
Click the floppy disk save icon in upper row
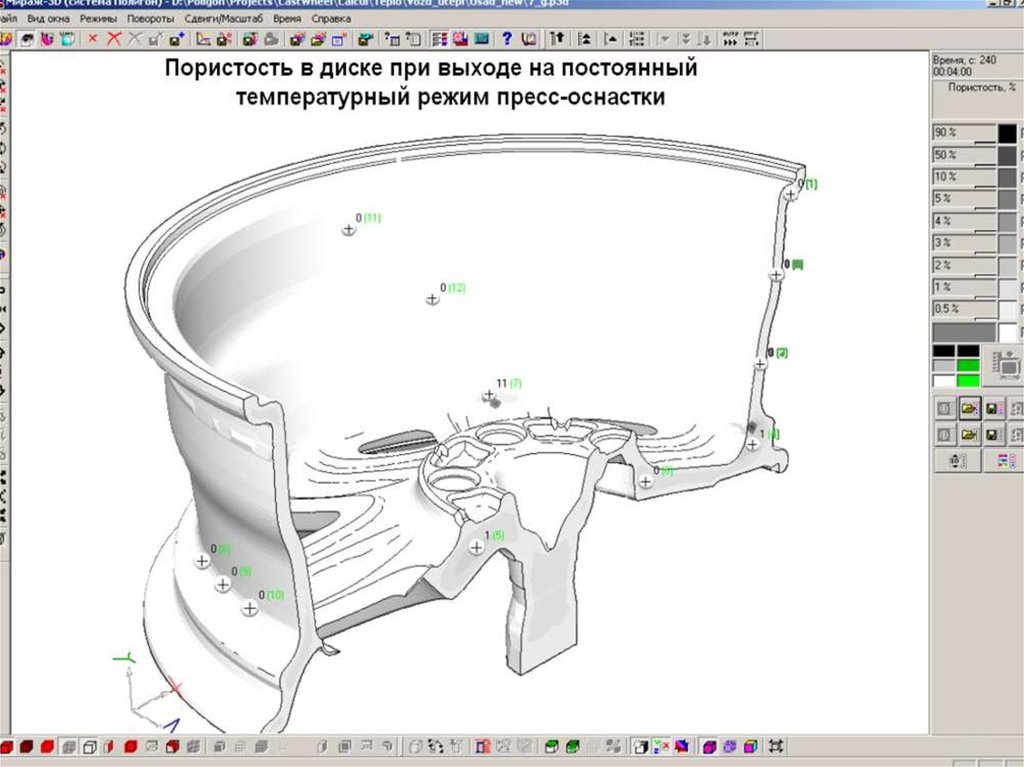[x=993, y=408]
